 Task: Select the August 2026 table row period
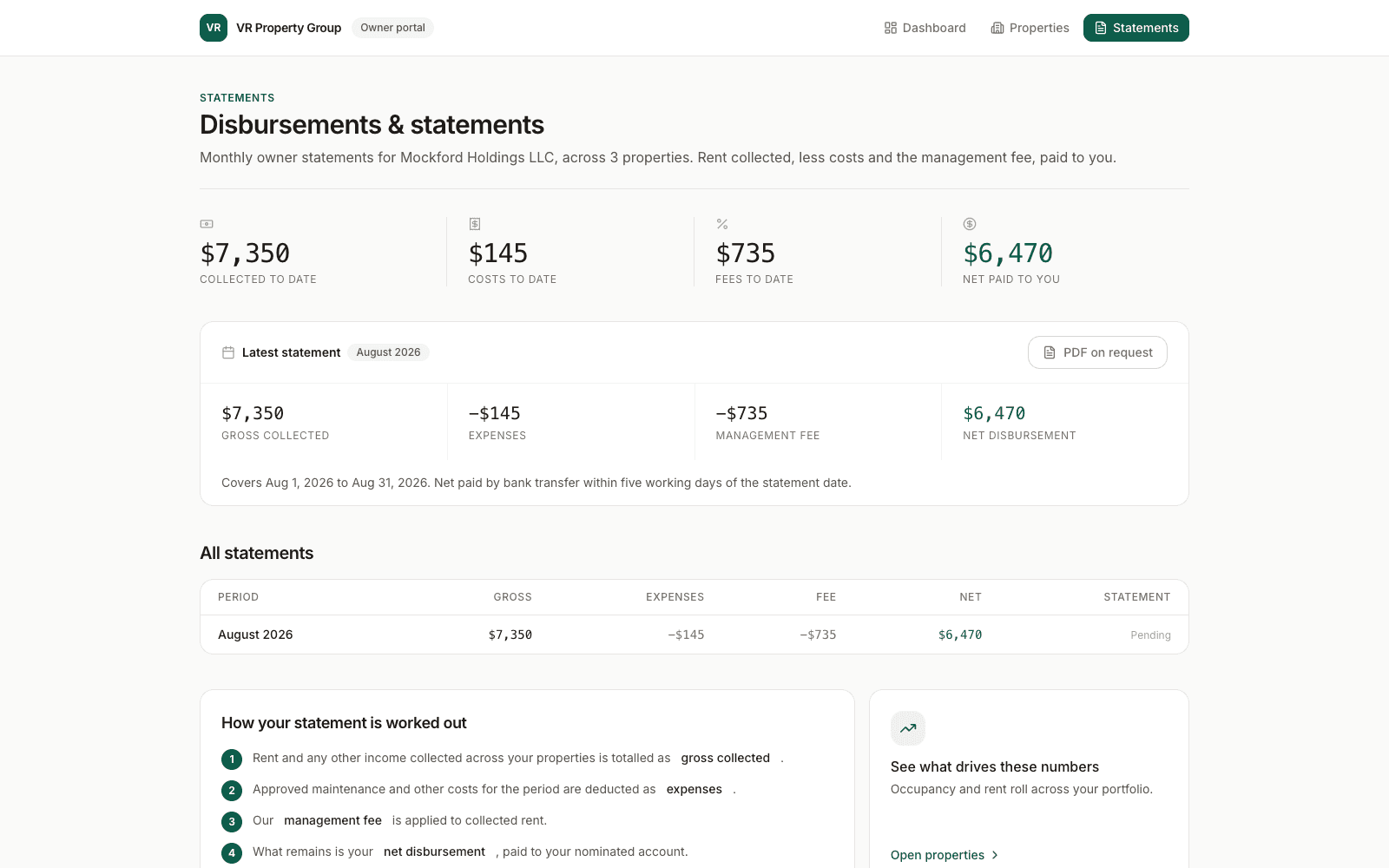pyautogui.click(x=255, y=635)
